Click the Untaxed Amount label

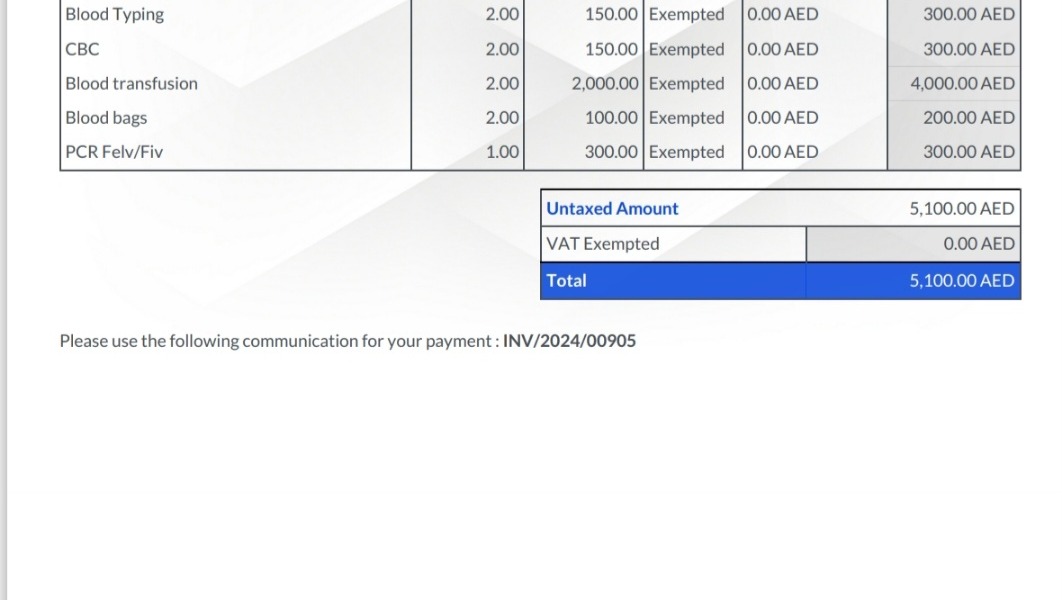pyautogui.click(x=612, y=209)
